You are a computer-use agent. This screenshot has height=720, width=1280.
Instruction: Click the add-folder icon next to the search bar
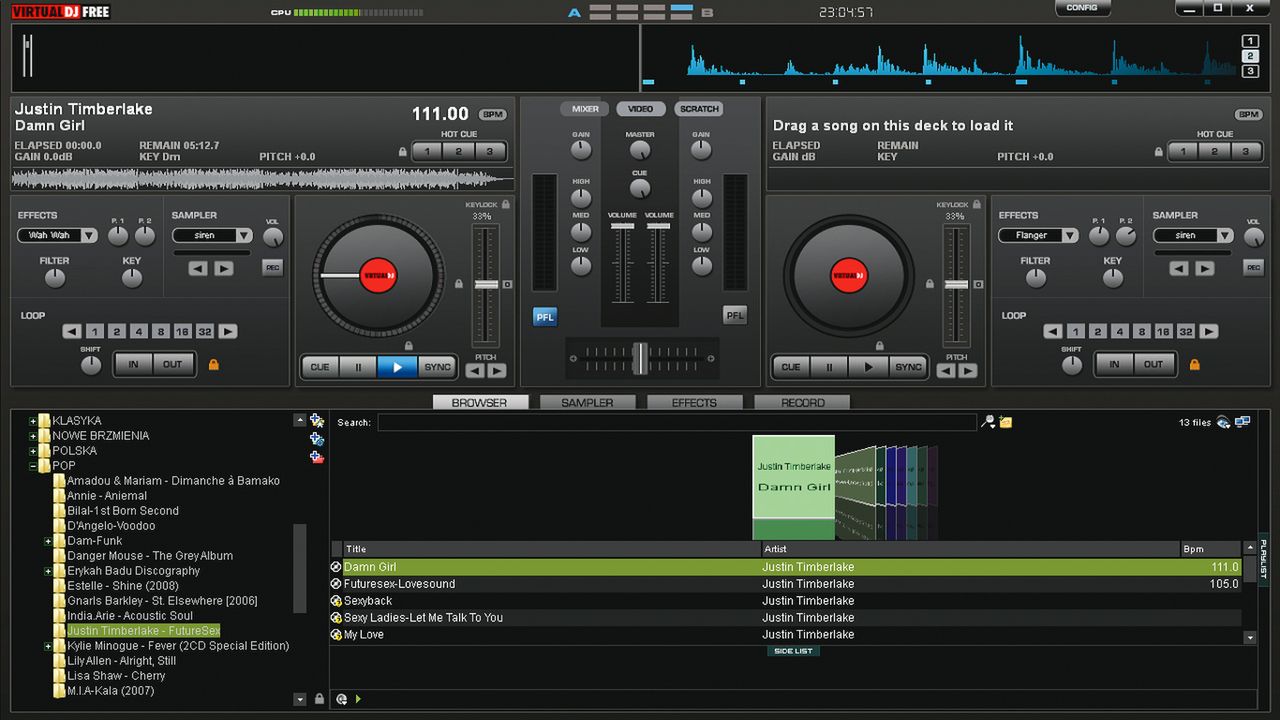(x=1006, y=422)
